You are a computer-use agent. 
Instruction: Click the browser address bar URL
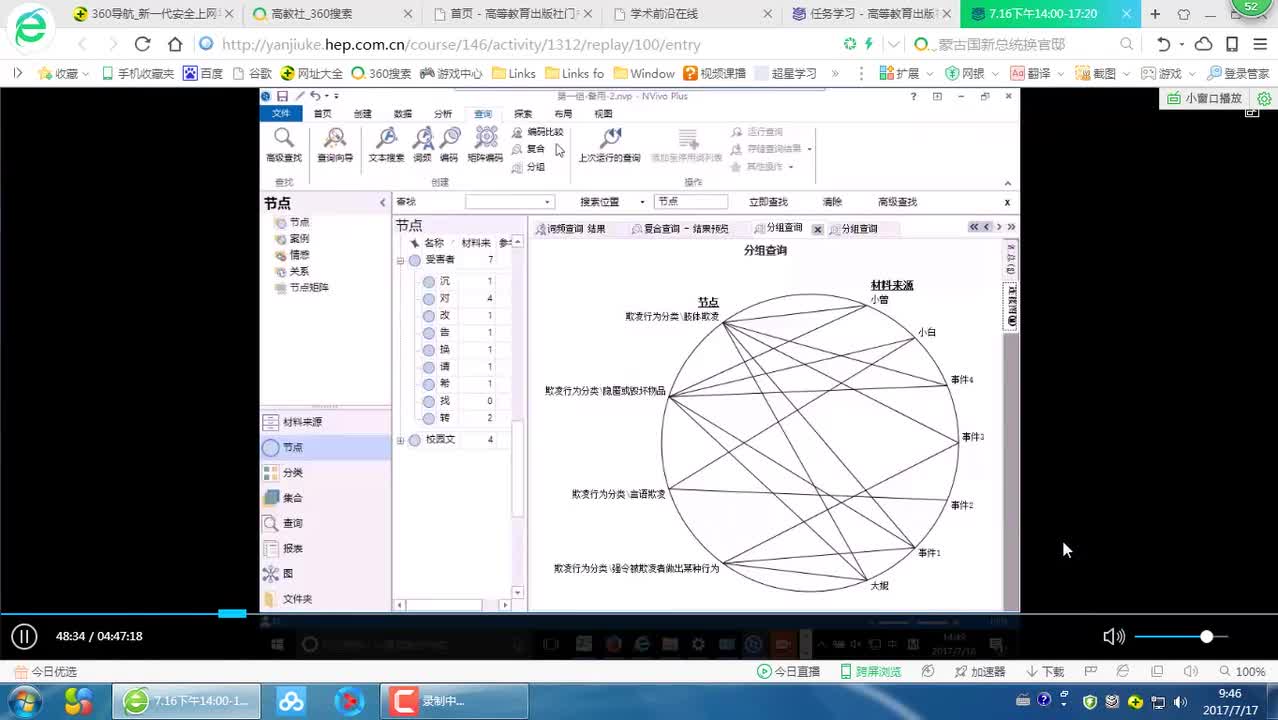pyautogui.click(x=461, y=44)
